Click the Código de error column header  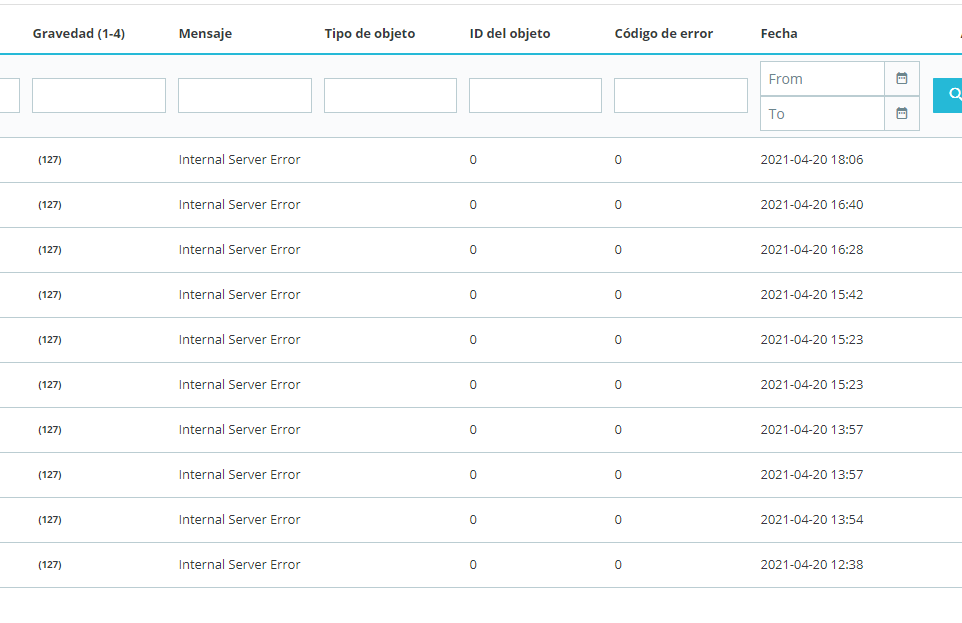tap(664, 34)
